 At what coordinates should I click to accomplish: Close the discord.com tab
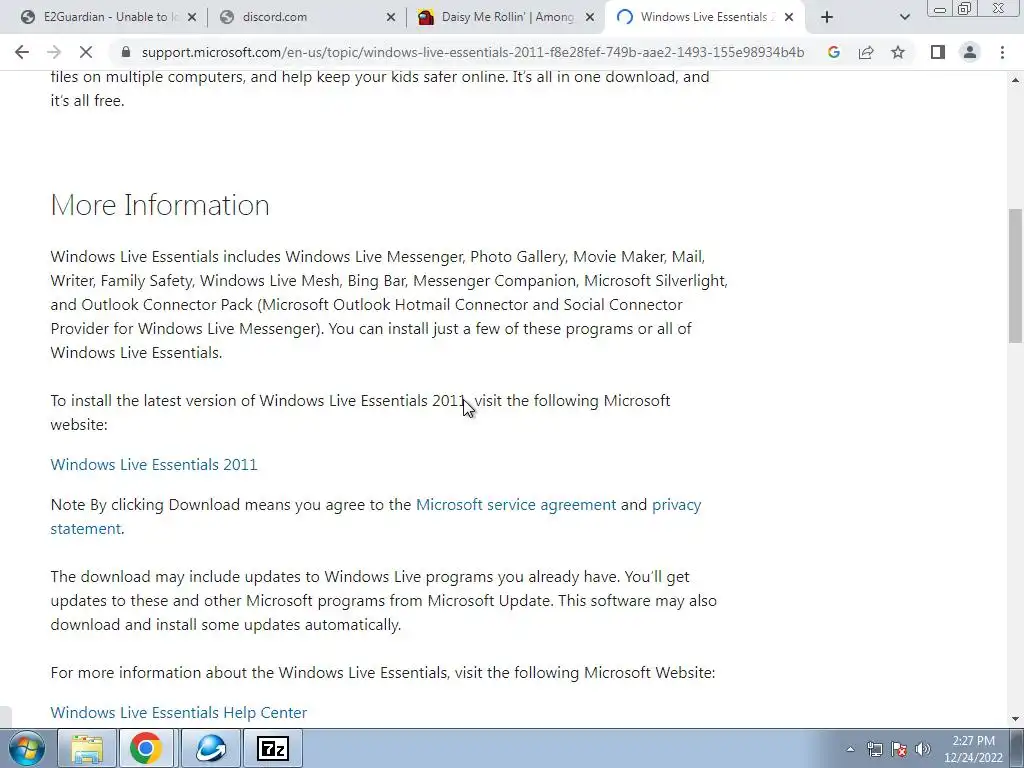click(391, 18)
